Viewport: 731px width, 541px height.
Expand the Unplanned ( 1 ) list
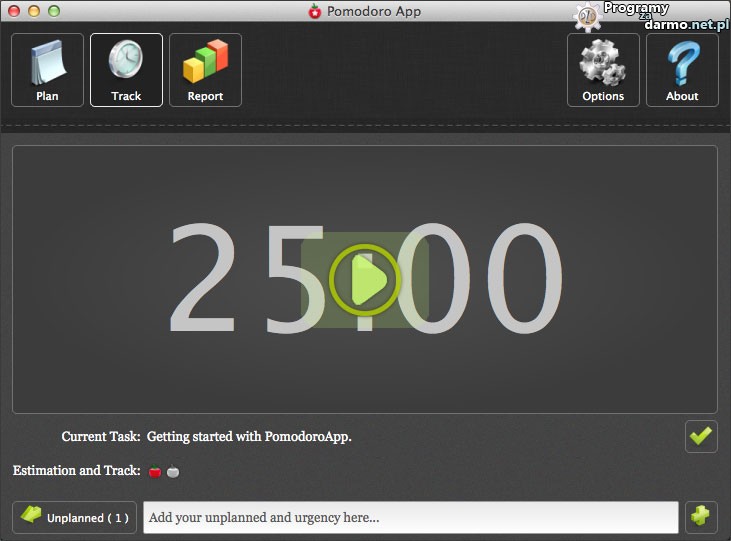point(75,518)
